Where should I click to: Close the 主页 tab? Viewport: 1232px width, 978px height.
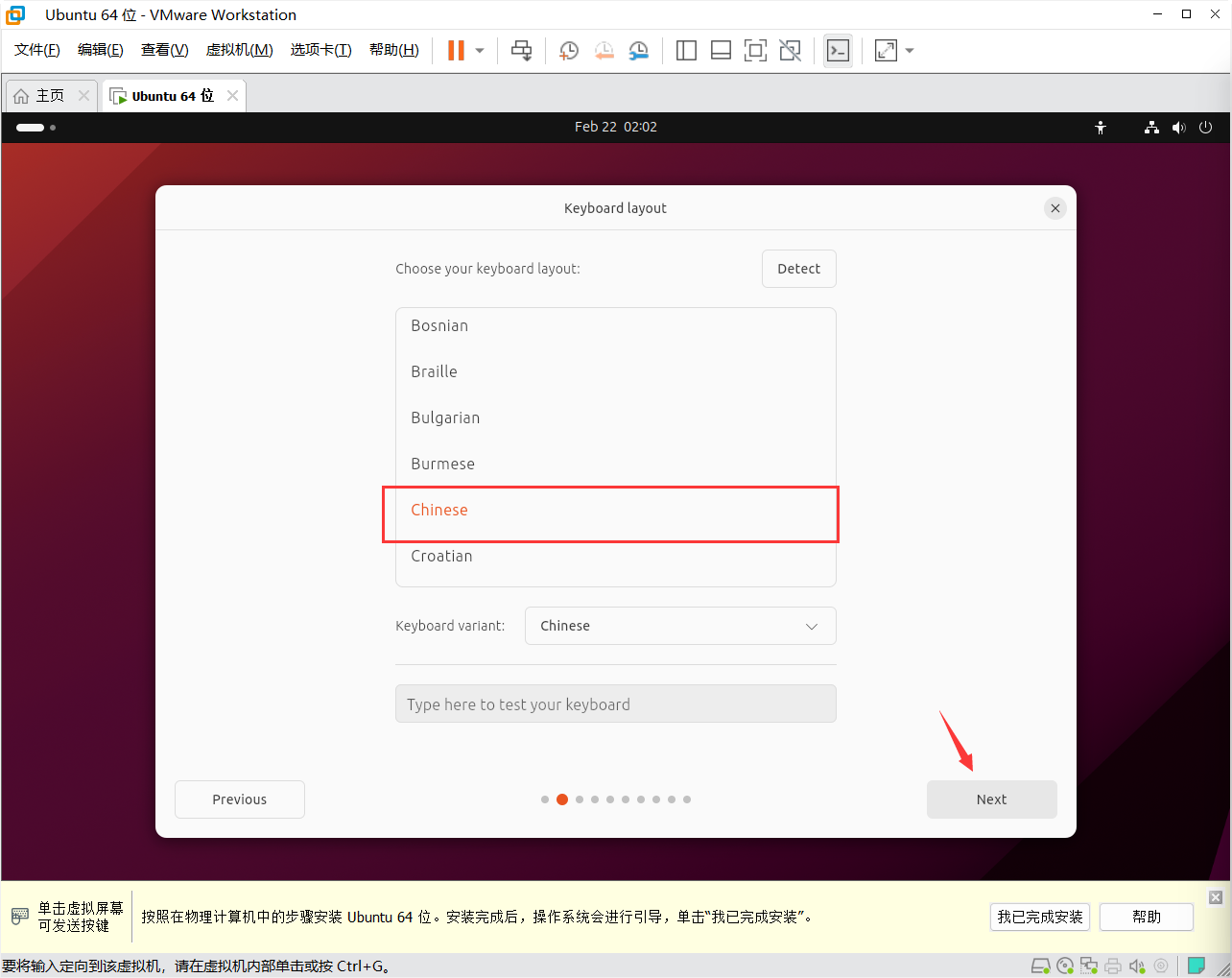(83, 96)
